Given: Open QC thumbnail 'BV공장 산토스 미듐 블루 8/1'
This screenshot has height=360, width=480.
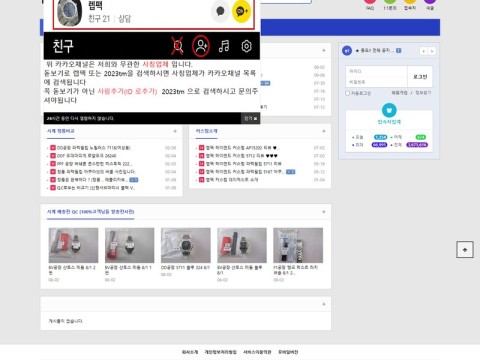Looking at the screenshot, I should coord(242,245).
